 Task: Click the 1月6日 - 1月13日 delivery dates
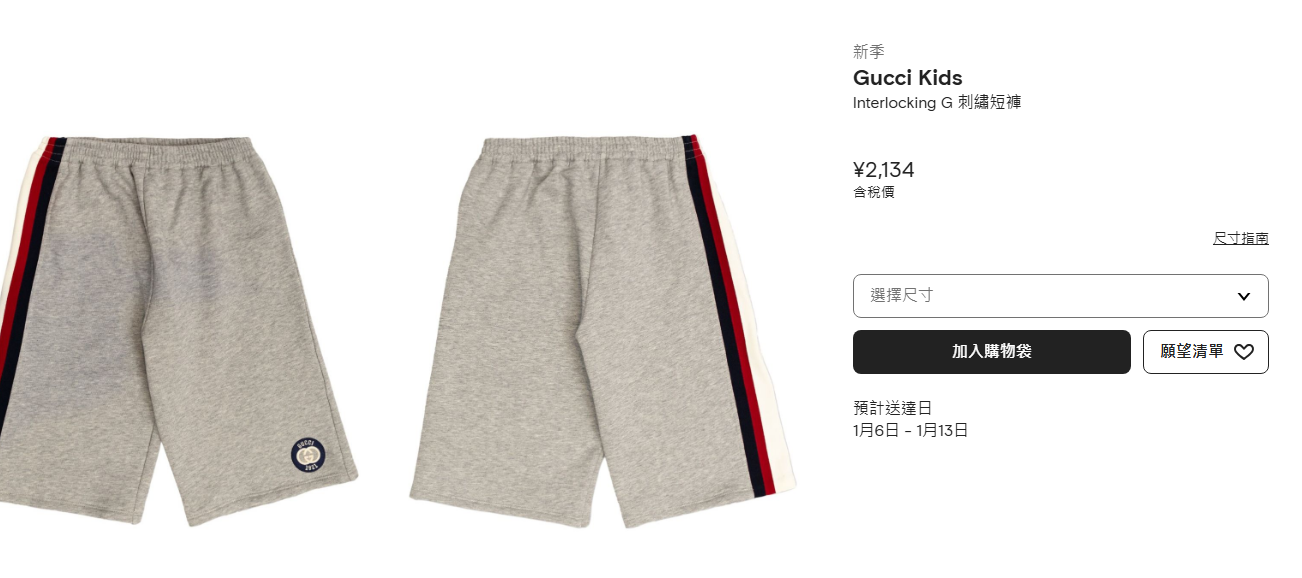tap(911, 431)
